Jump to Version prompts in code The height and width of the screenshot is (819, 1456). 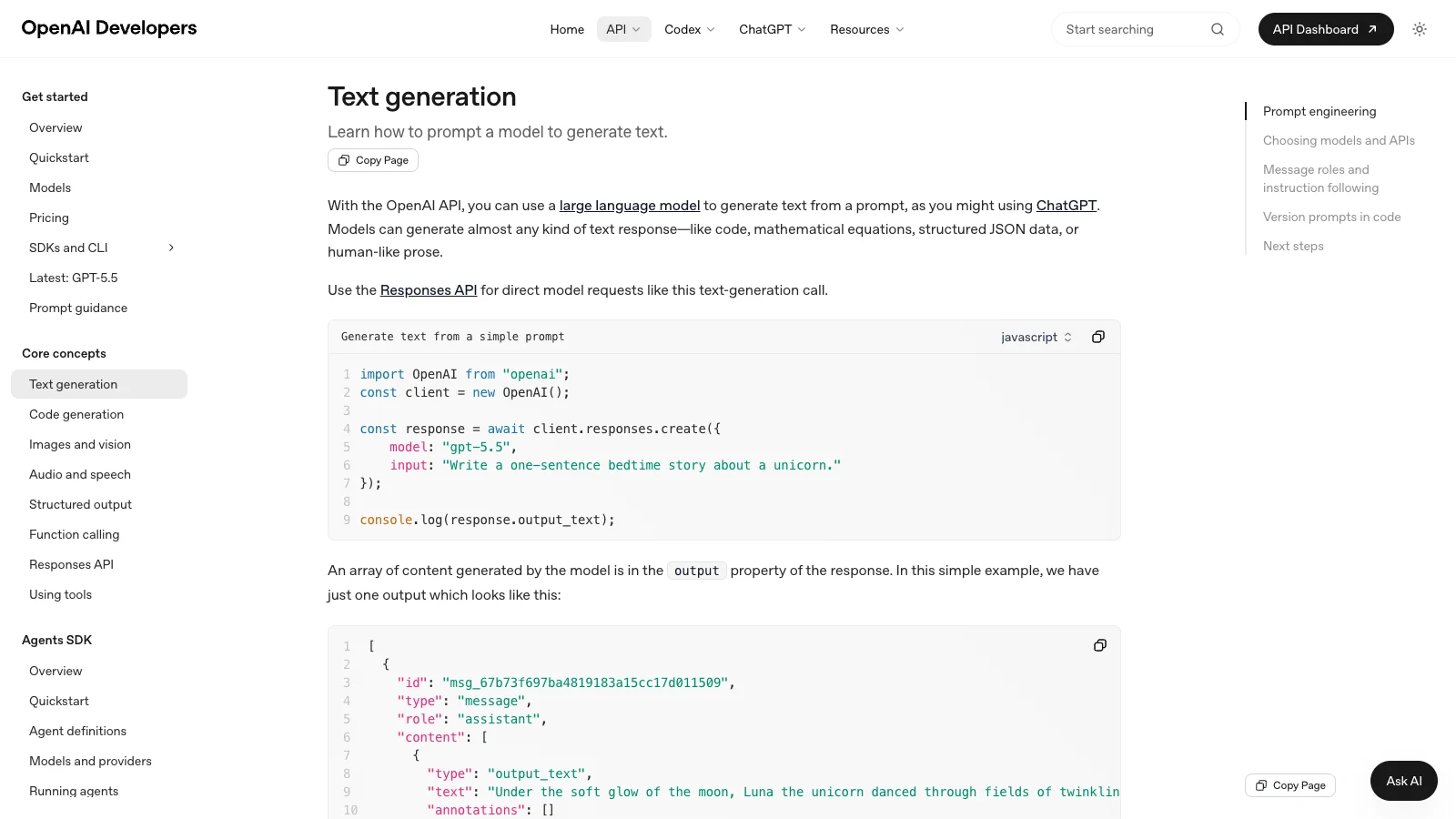click(x=1331, y=217)
